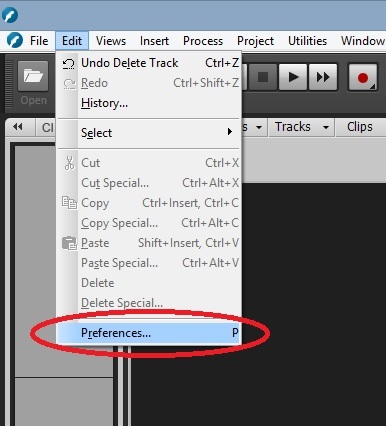
Task: Choose Undo Delete Track
Action: coord(149,63)
